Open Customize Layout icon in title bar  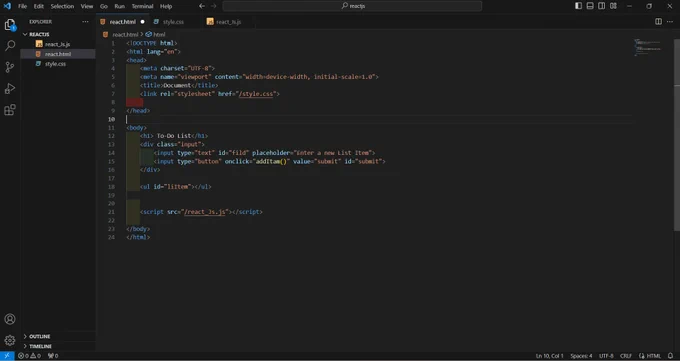tap(613, 6)
